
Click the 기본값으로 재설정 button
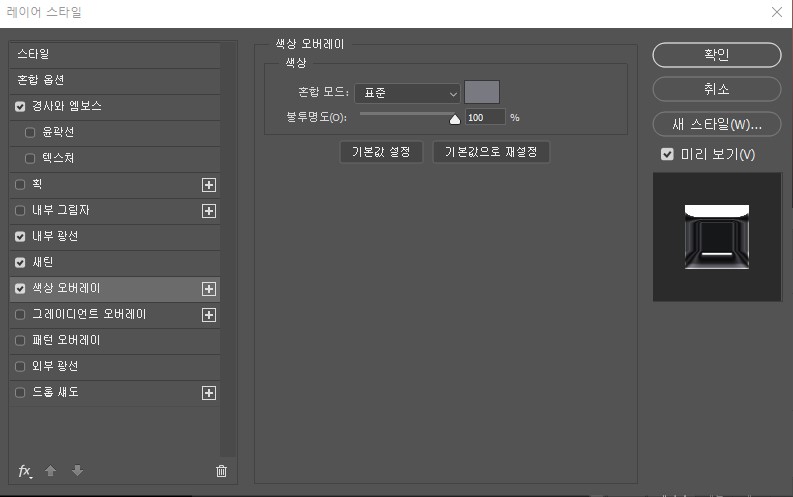click(x=491, y=152)
